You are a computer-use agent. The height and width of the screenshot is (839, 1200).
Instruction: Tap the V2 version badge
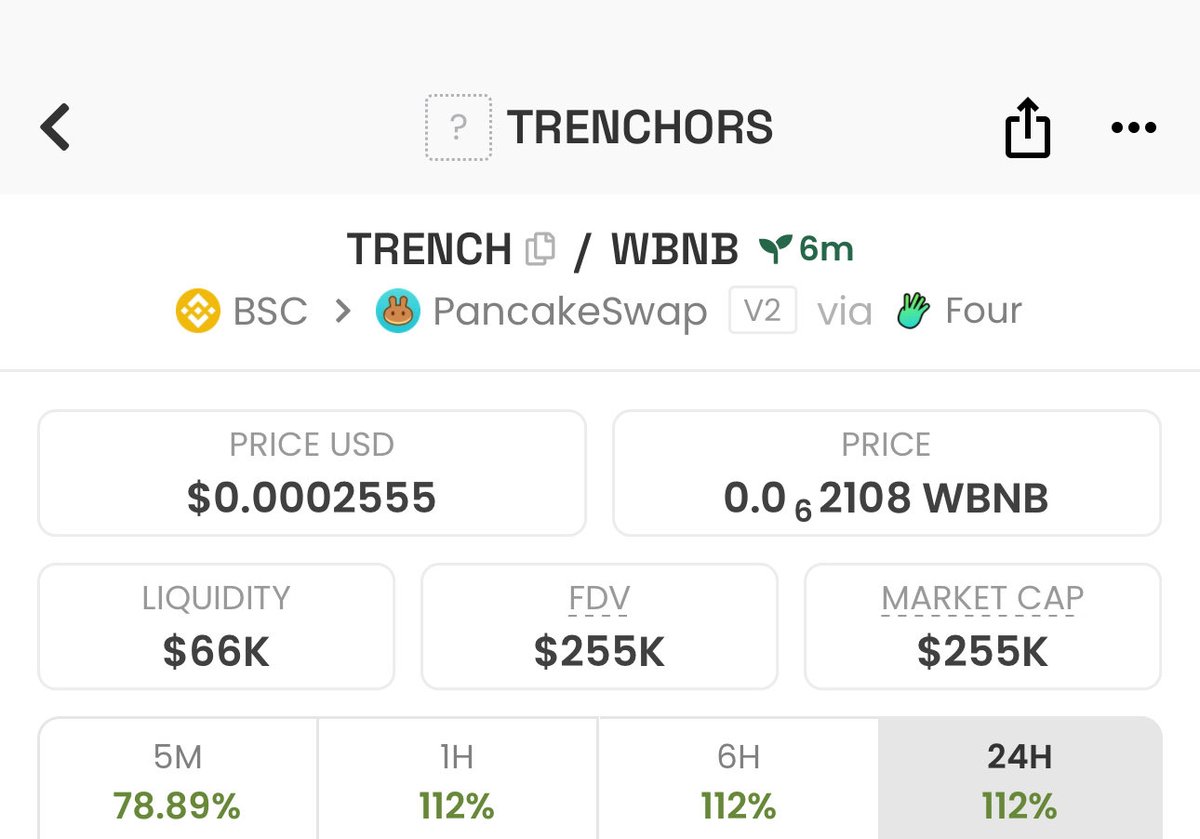pos(762,311)
